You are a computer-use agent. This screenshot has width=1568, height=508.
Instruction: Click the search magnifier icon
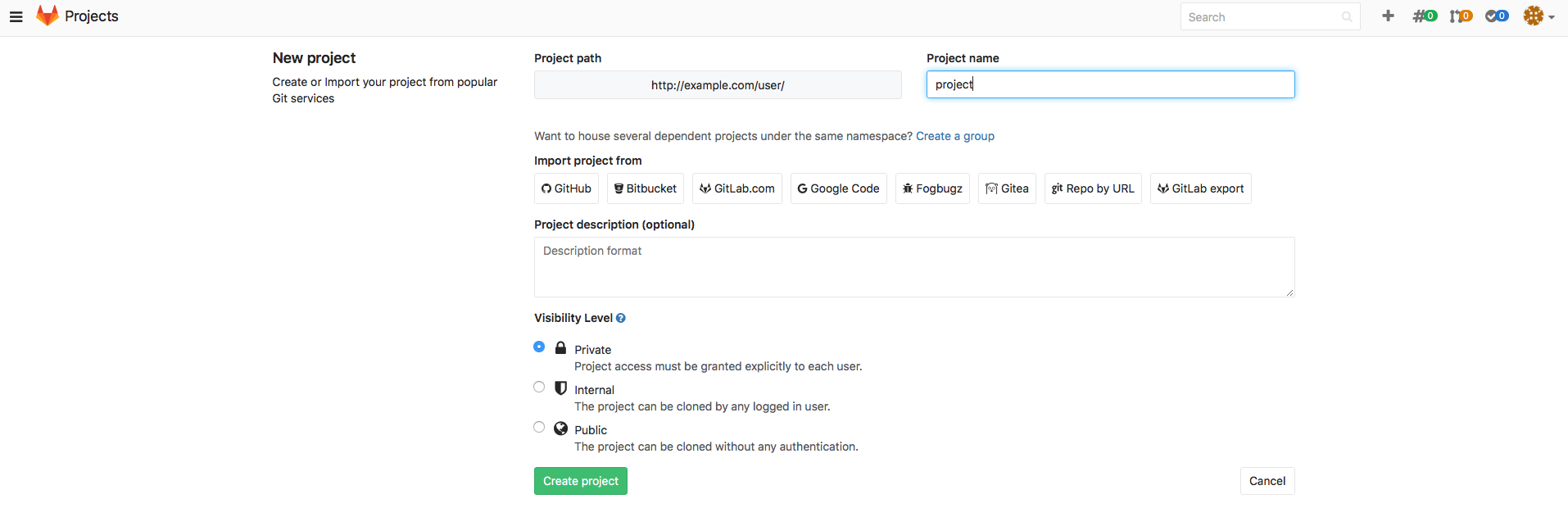click(1347, 17)
